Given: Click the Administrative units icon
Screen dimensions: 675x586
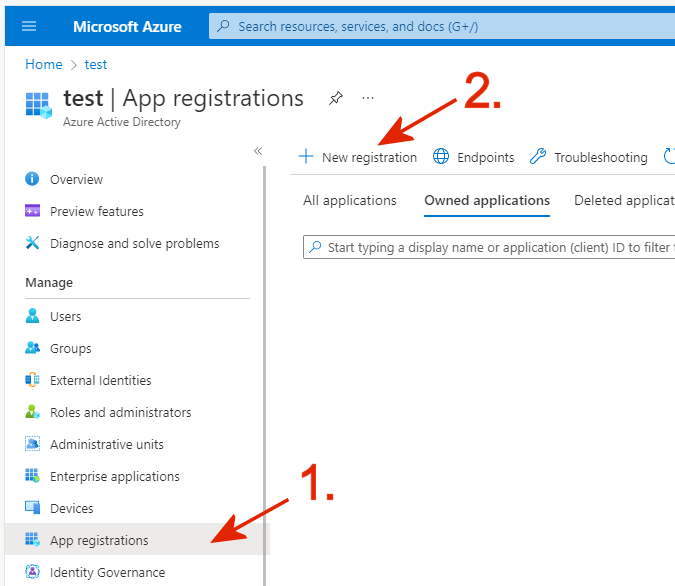Looking at the screenshot, I should tap(32, 443).
